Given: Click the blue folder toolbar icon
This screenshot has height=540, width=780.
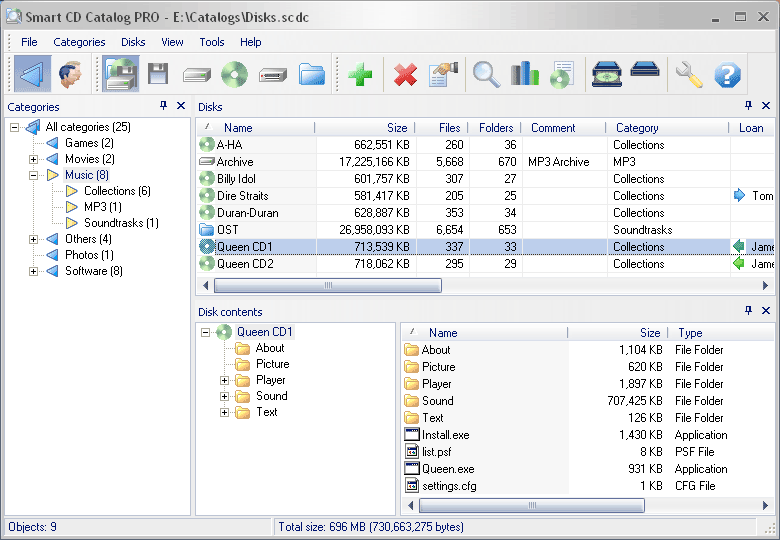Looking at the screenshot, I should point(312,74).
